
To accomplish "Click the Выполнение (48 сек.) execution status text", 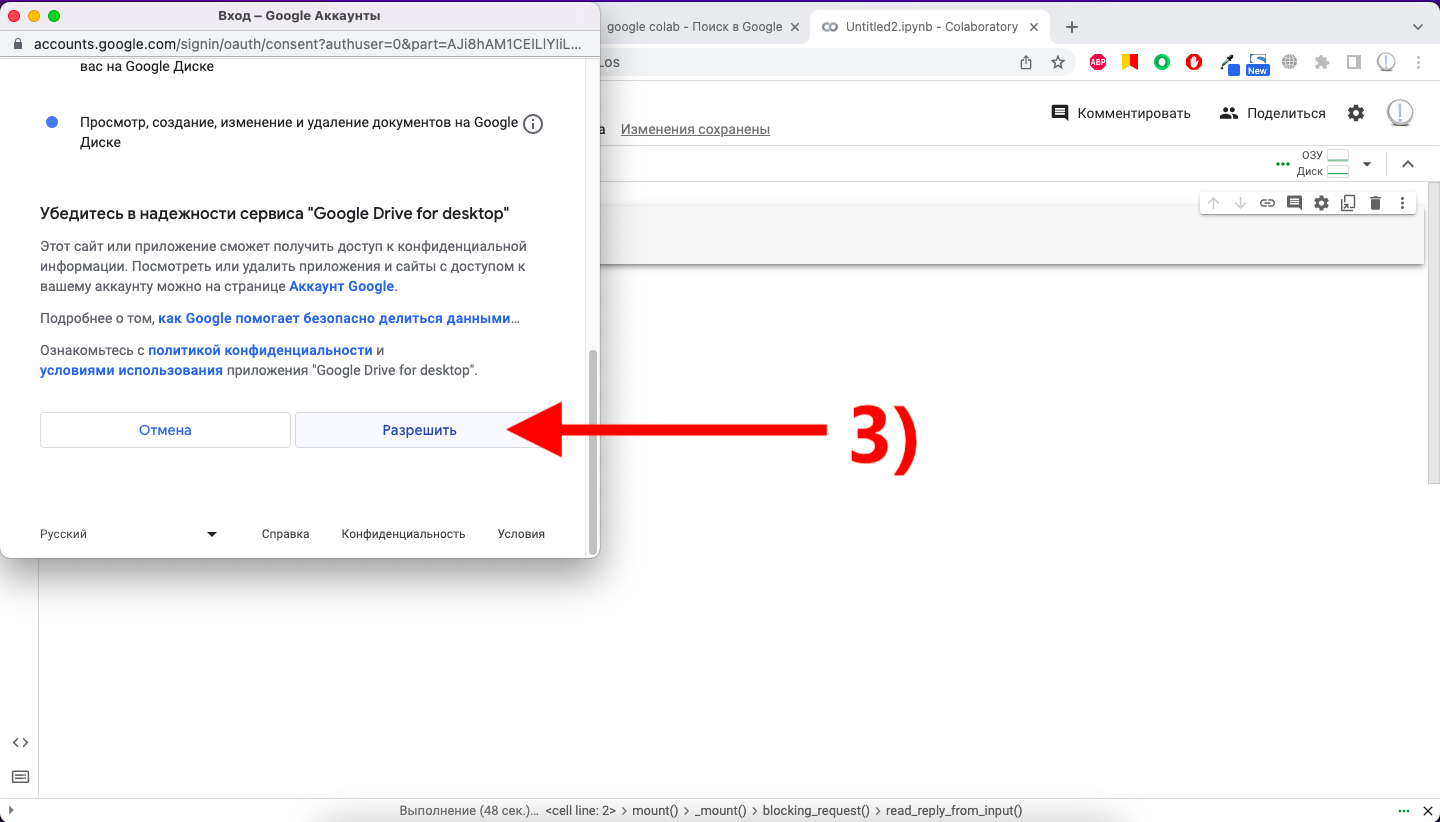I will 468,811.
